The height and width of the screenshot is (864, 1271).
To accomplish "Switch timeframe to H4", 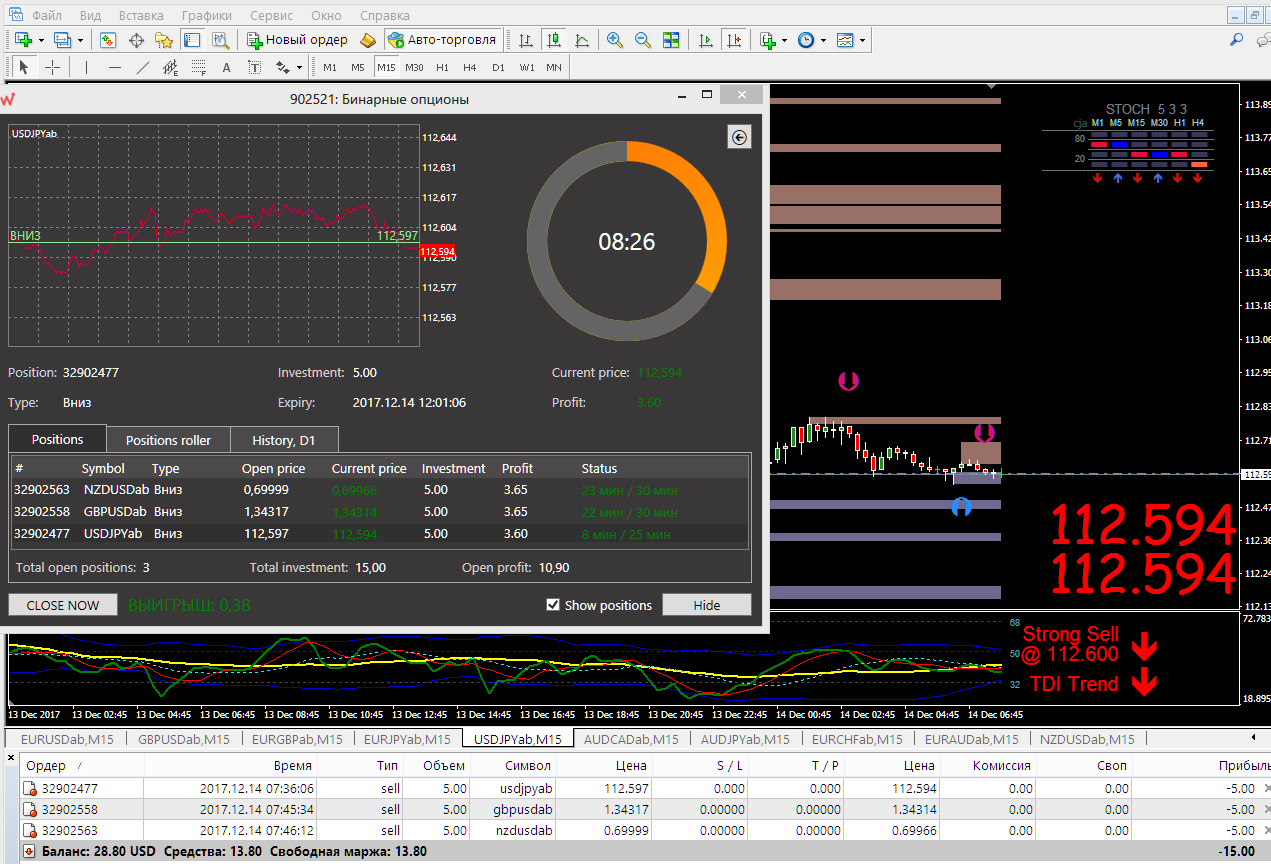I will 470,68.
